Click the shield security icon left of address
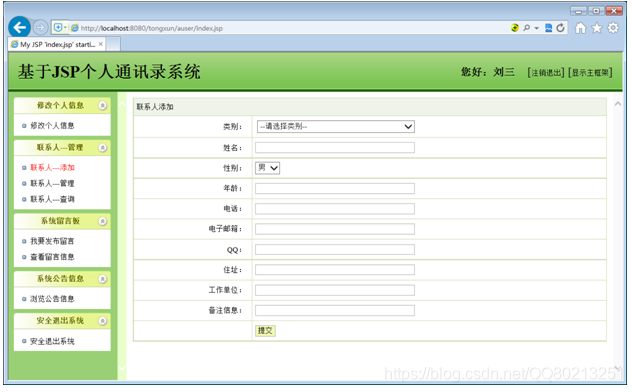The width and height of the screenshot is (632, 392). (x=58, y=28)
